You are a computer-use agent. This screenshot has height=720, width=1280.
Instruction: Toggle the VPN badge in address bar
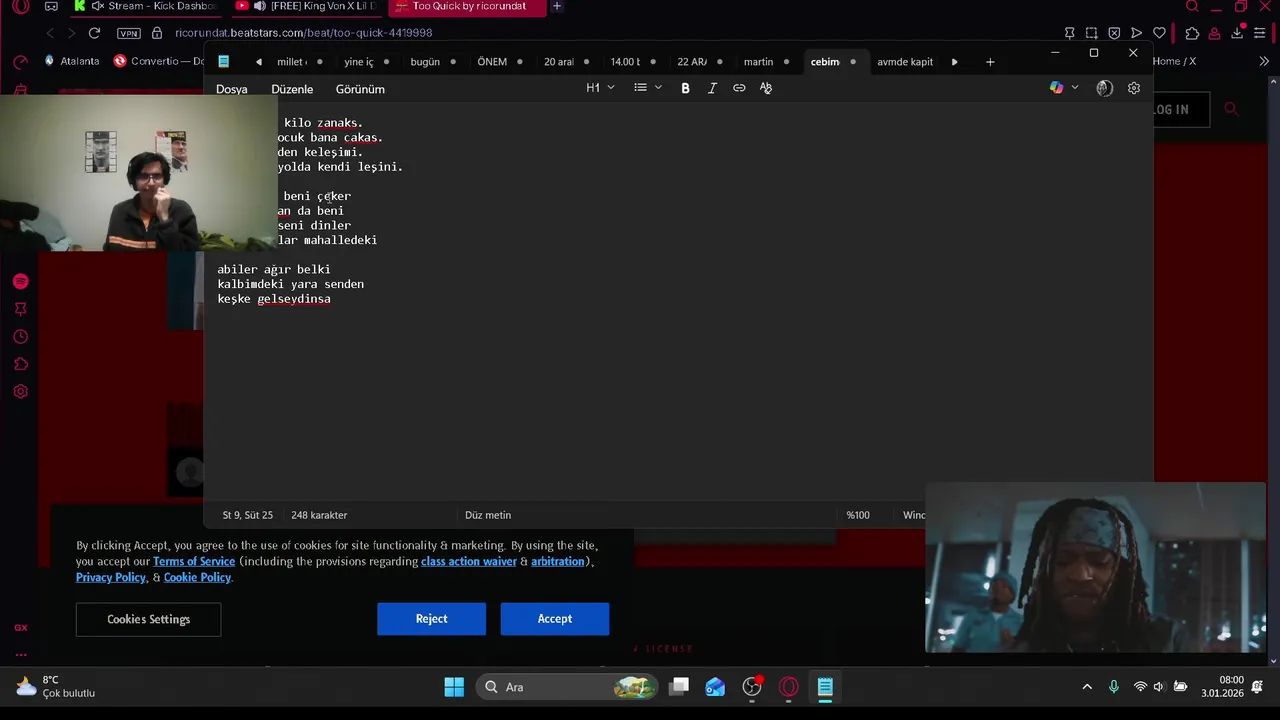(129, 33)
